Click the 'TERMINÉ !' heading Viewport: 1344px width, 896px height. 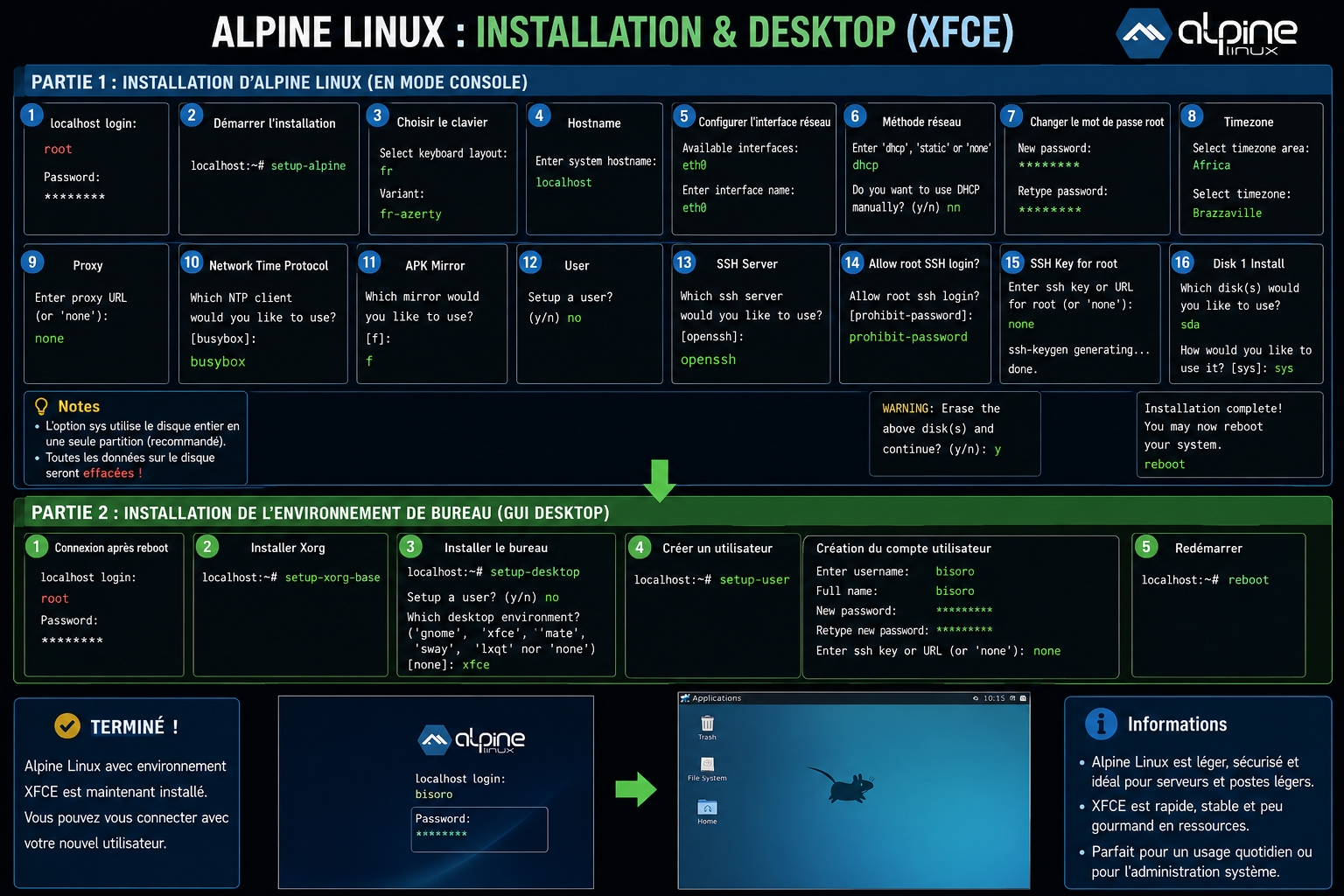(135, 727)
